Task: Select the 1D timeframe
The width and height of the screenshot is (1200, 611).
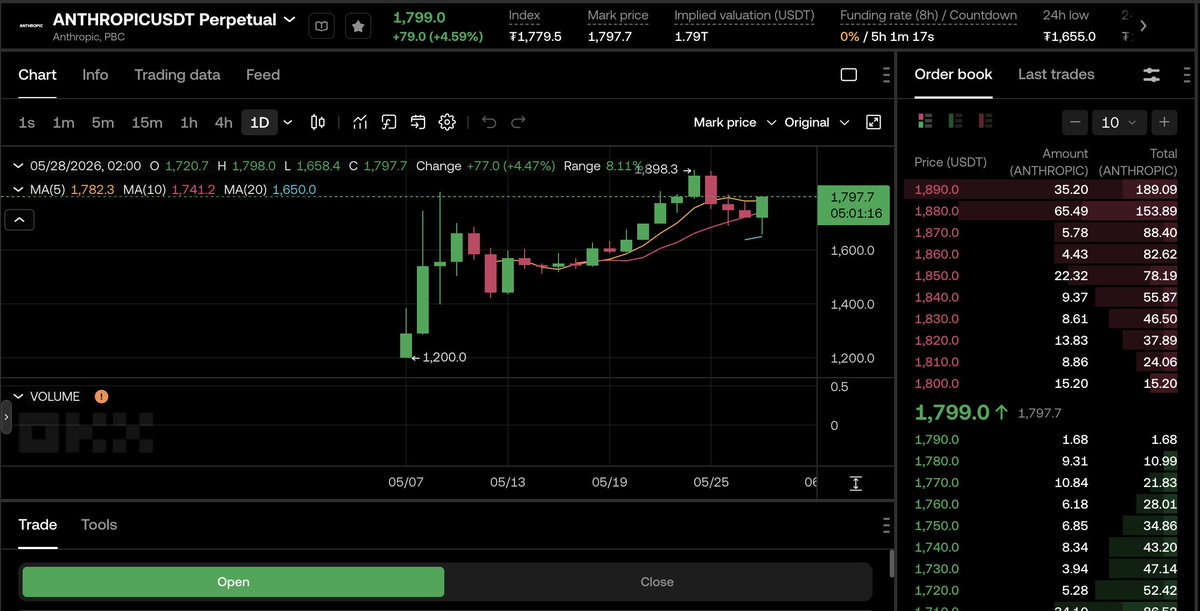Action: pos(260,122)
